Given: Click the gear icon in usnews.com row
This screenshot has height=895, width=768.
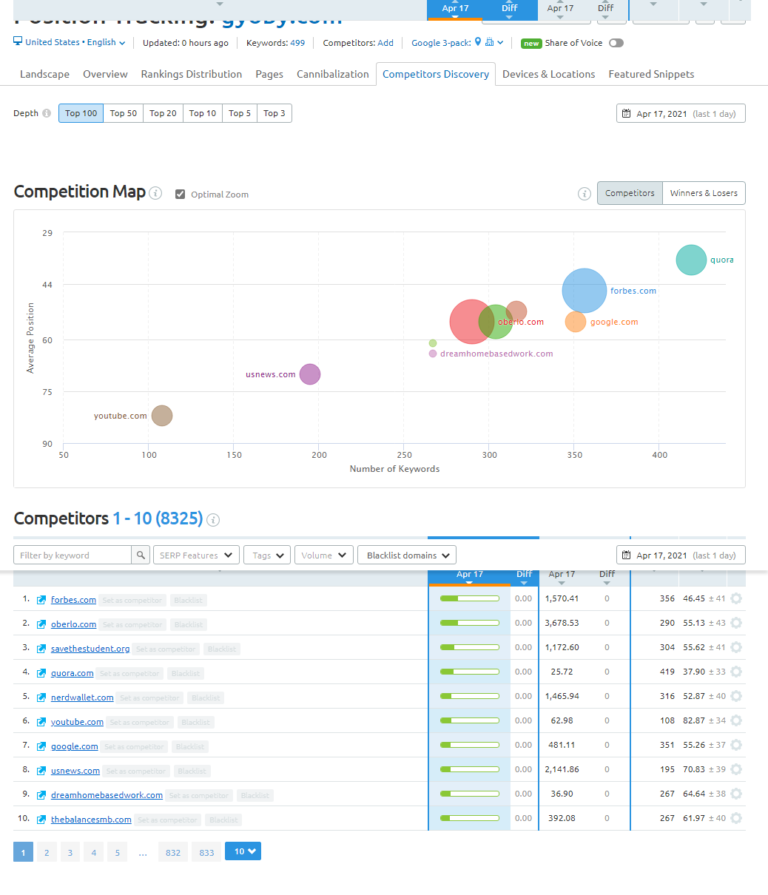Looking at the screenshot, I should coord(737,769).
